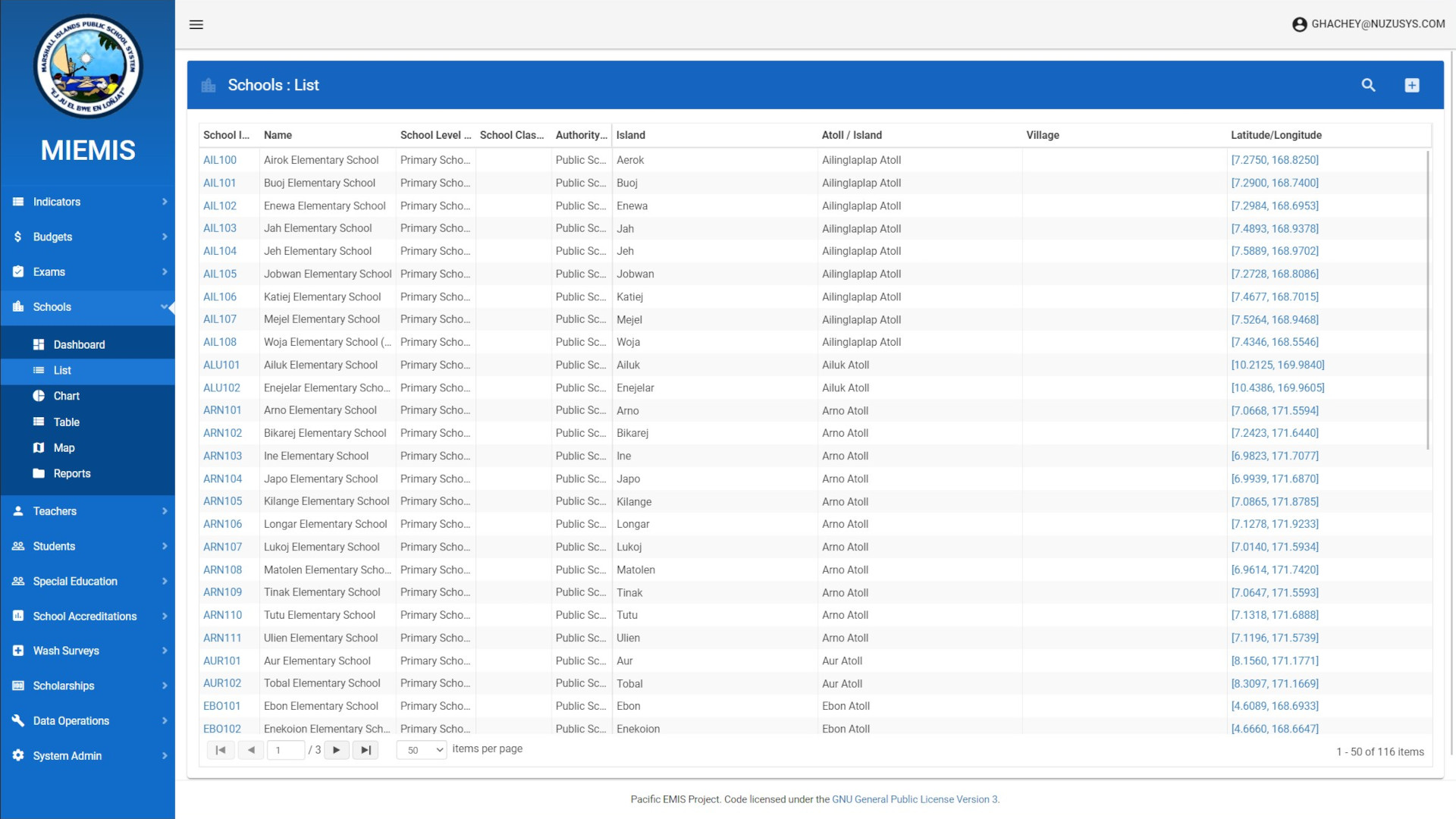
Task: Open school AIL100 link
Action: coord(220,160)
